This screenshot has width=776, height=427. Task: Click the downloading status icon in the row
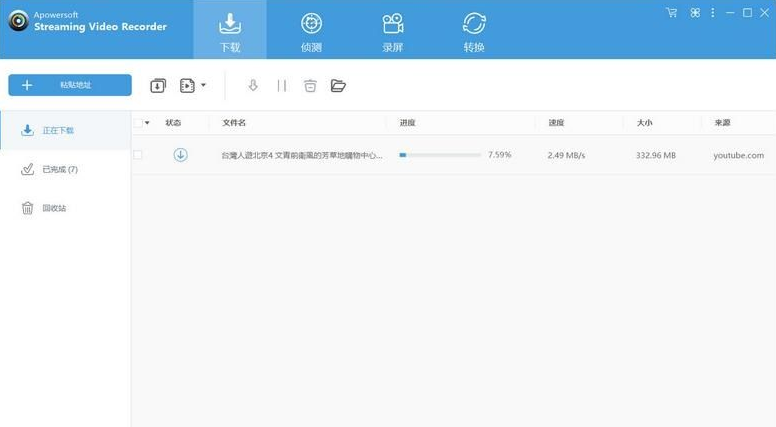click(180, 155)
